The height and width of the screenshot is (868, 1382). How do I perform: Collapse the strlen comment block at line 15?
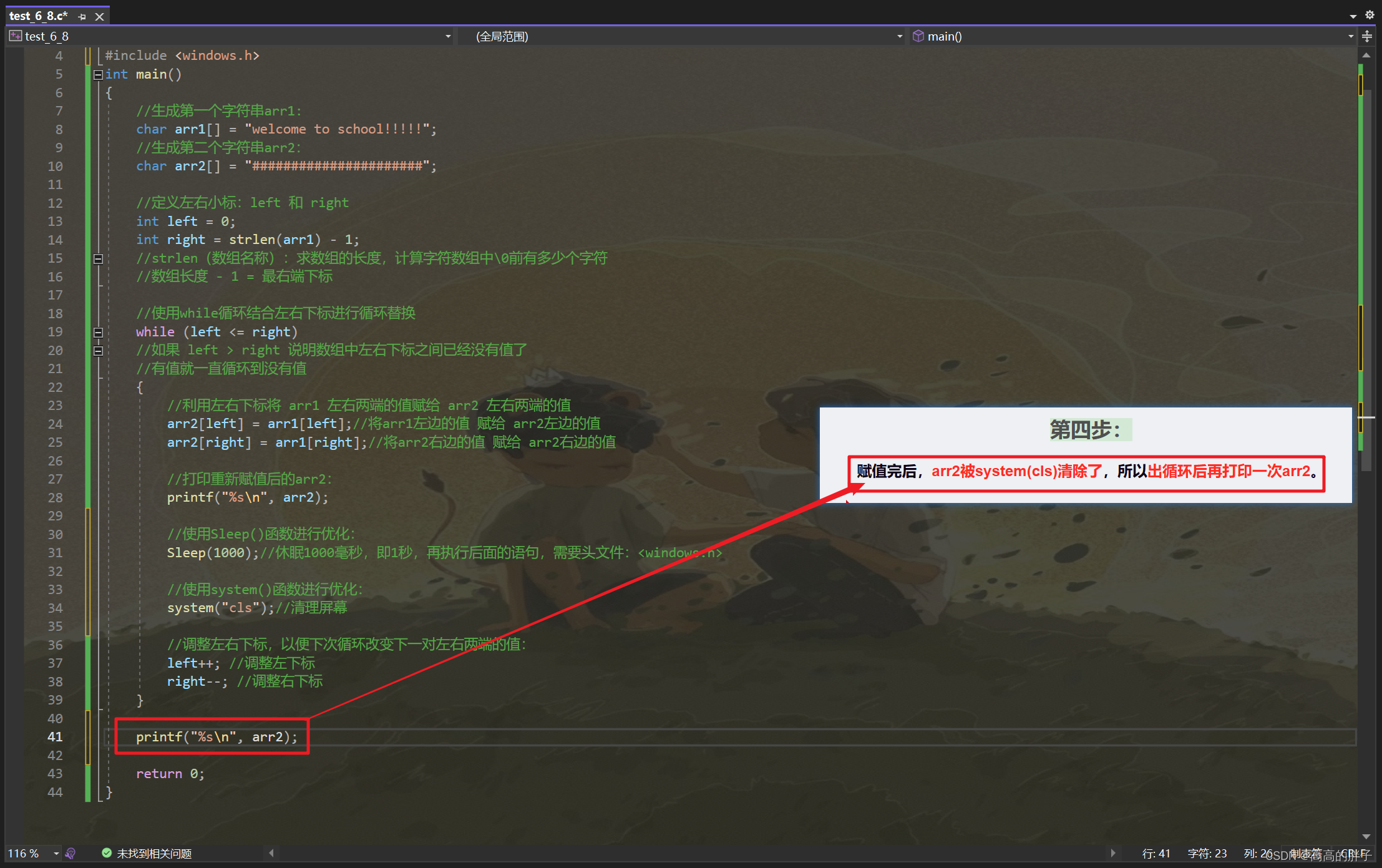tap(98, 259)
